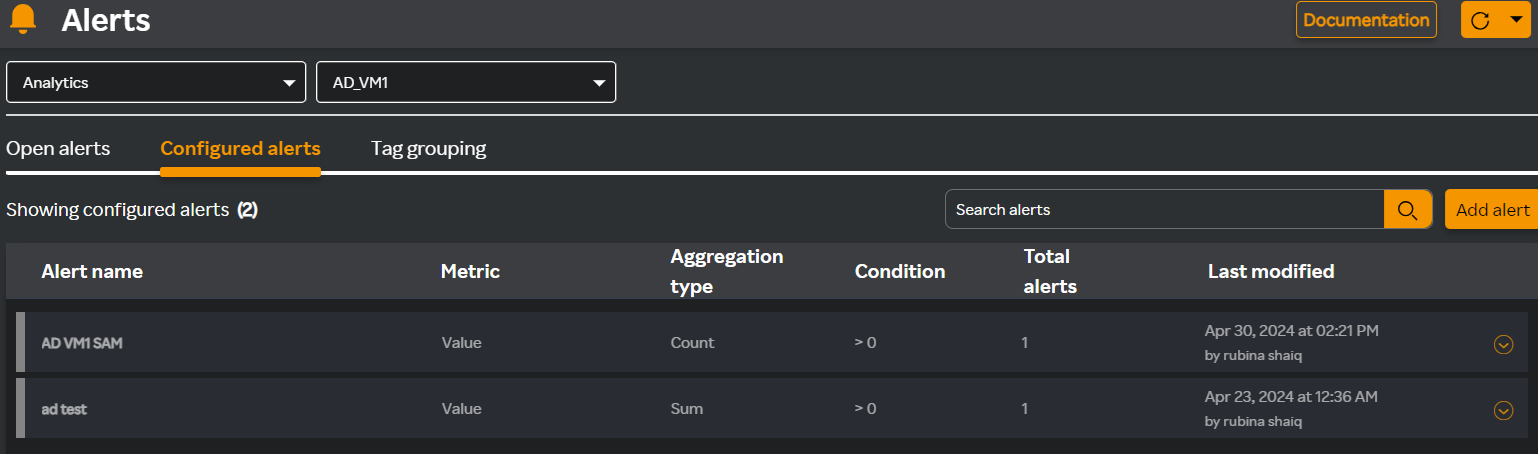This screenshot has height=454, width=1538.
Task: Switch to the Open alerts tab
Action: (58, 149)
